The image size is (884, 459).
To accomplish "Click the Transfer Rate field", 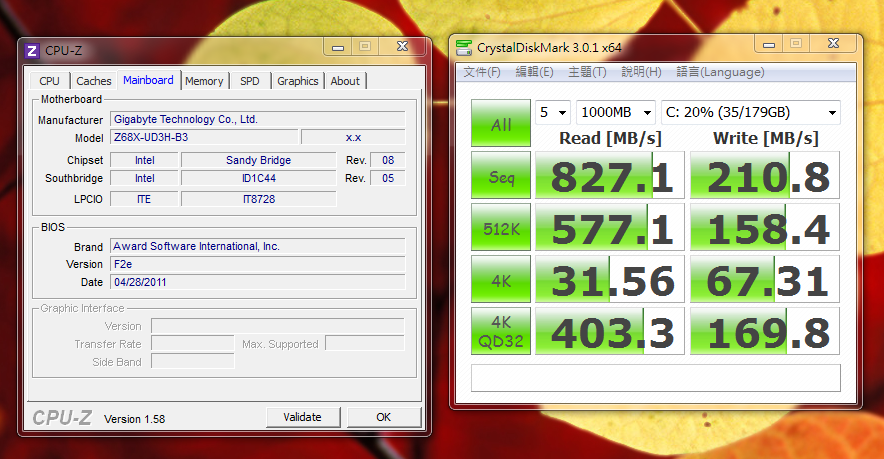I will pos(193,344).
